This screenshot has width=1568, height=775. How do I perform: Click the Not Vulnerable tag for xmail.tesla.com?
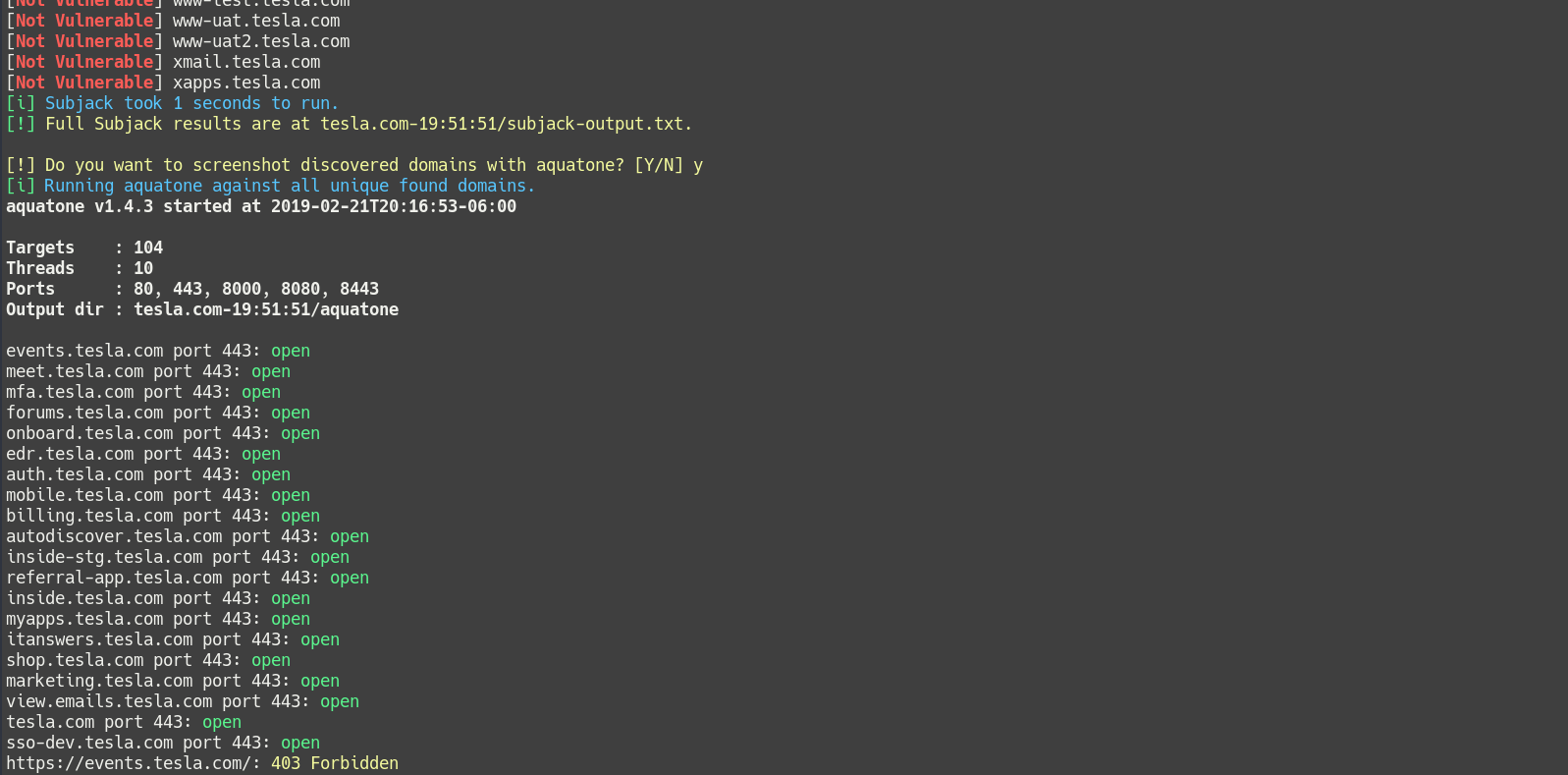[84, 62]
